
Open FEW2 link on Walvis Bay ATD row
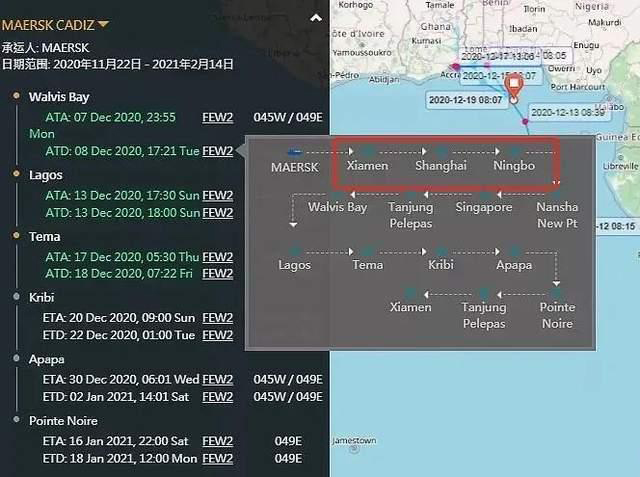tap(218, 151)
